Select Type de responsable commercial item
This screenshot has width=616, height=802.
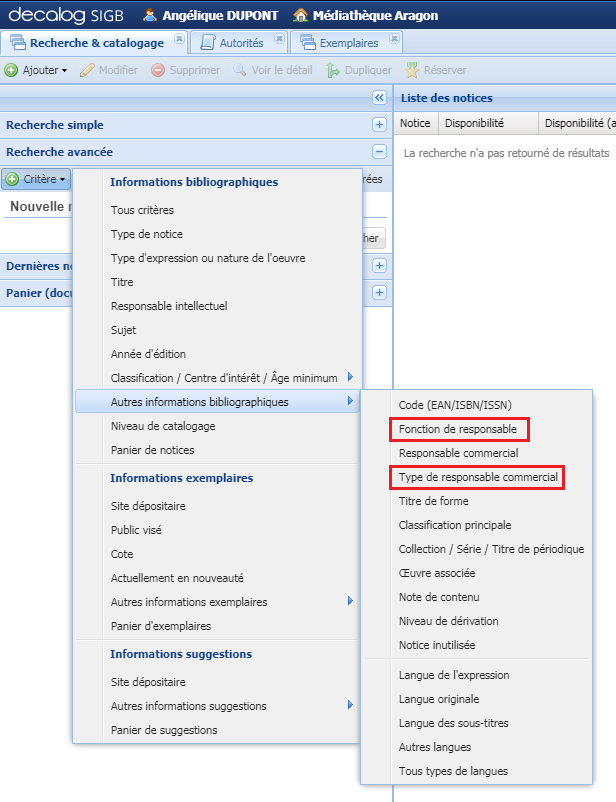(x=476, y=478)
